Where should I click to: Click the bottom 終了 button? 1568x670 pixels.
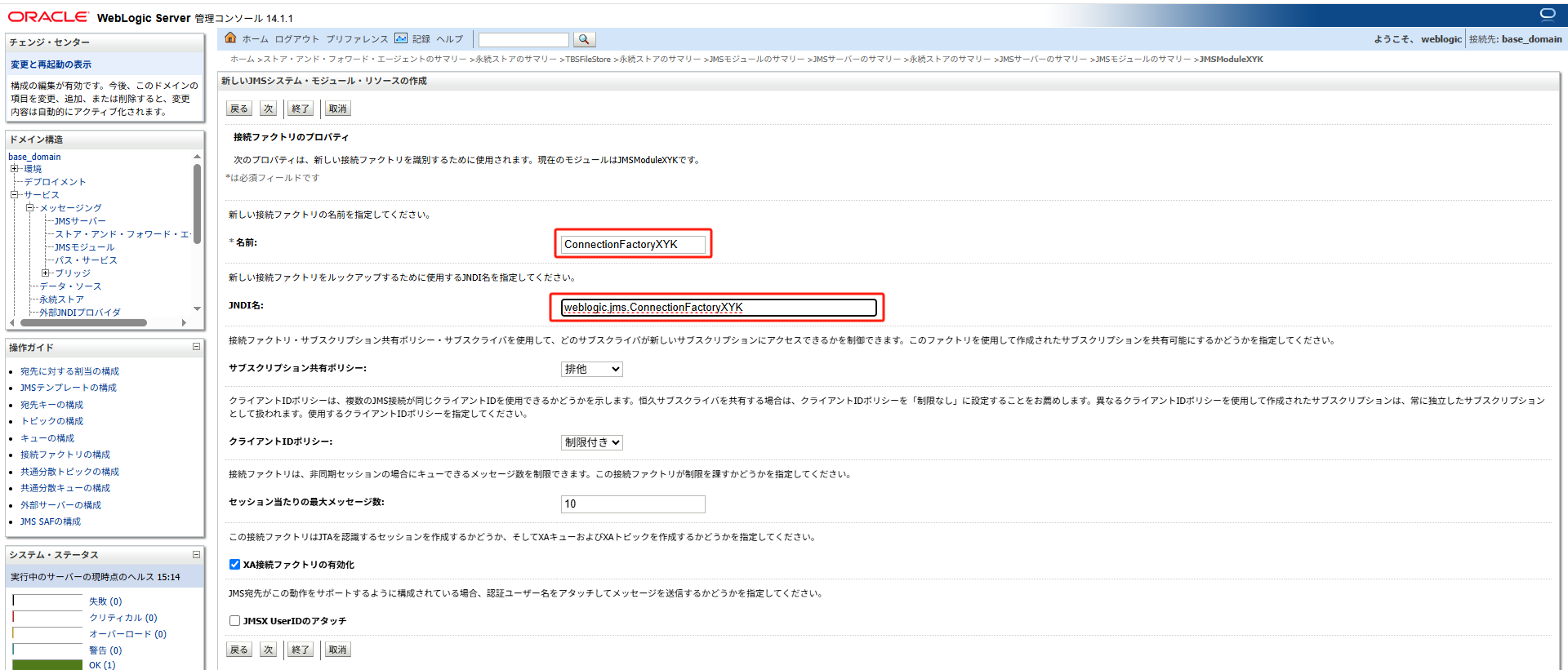(301, 650)
